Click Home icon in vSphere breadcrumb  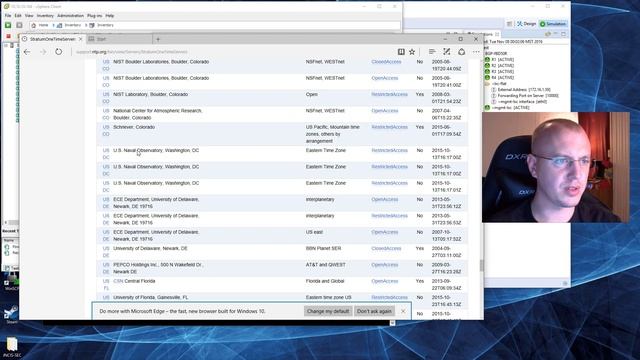coord(34,25)
